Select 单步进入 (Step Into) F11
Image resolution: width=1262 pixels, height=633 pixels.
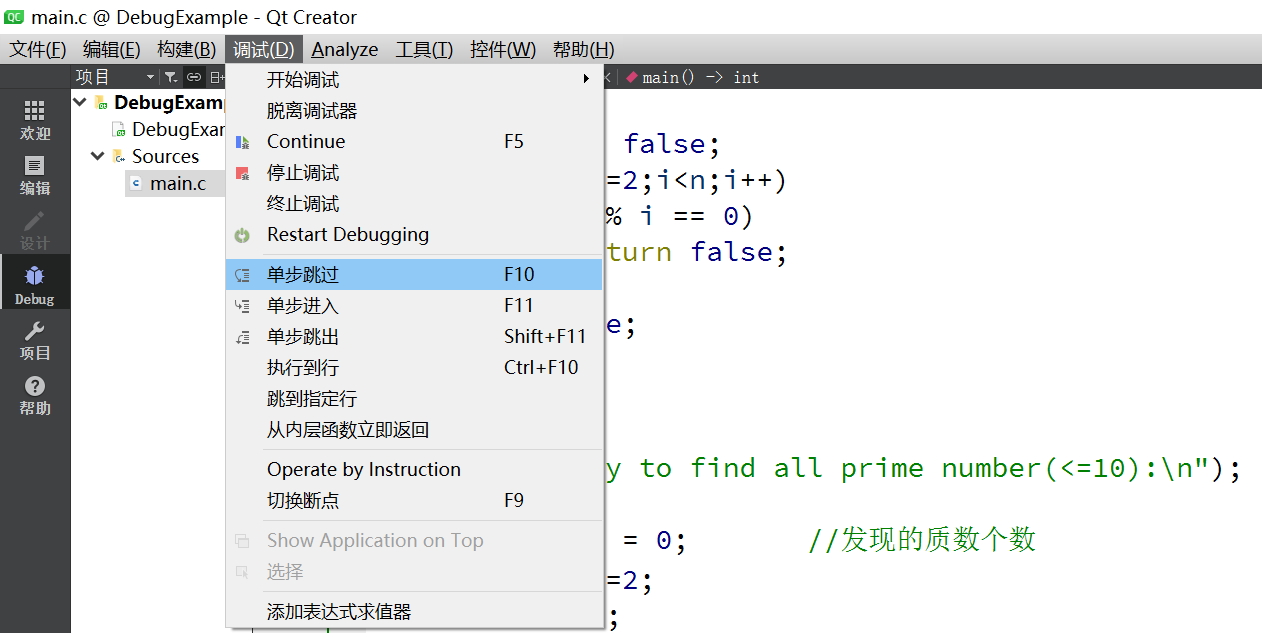point(303,306)
